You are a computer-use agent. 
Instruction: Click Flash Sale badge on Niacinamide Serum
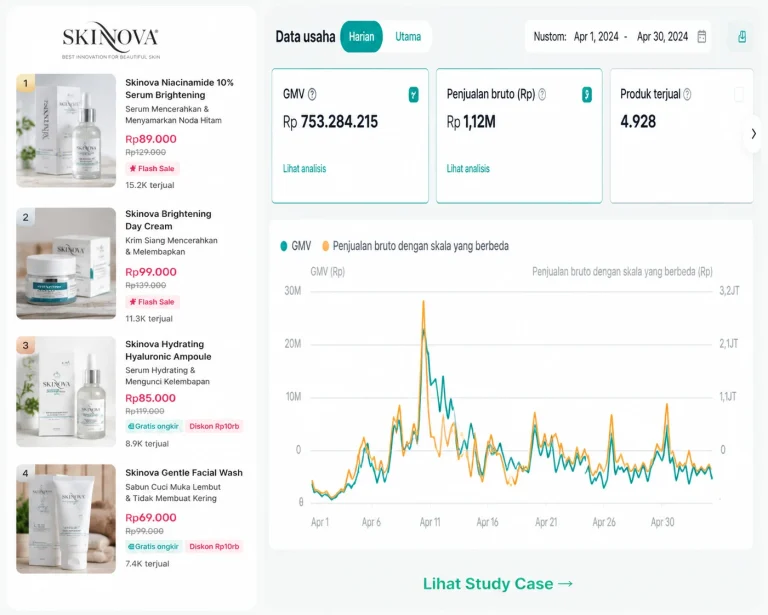tap(152, 168)
